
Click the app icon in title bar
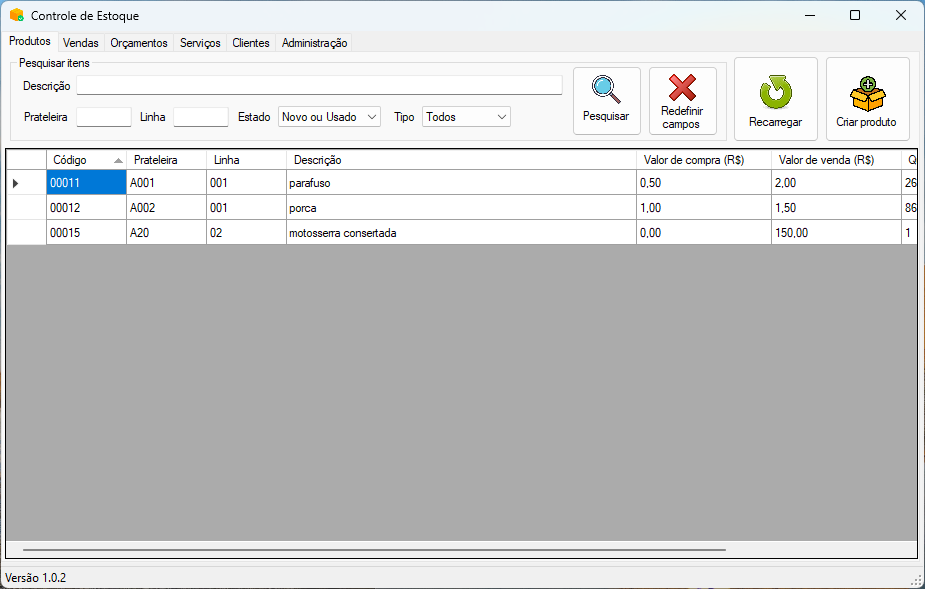click(x=17, y=16)
